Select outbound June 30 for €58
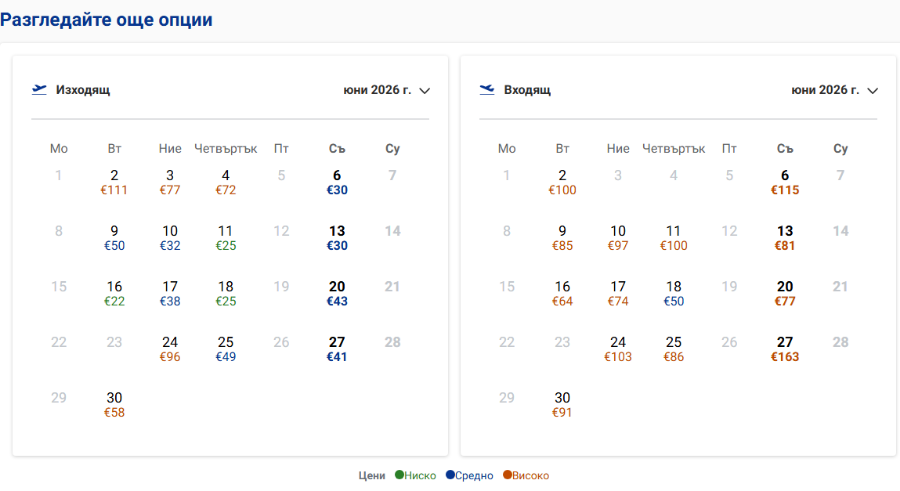 pyautogui.click(x=114, y=405)
